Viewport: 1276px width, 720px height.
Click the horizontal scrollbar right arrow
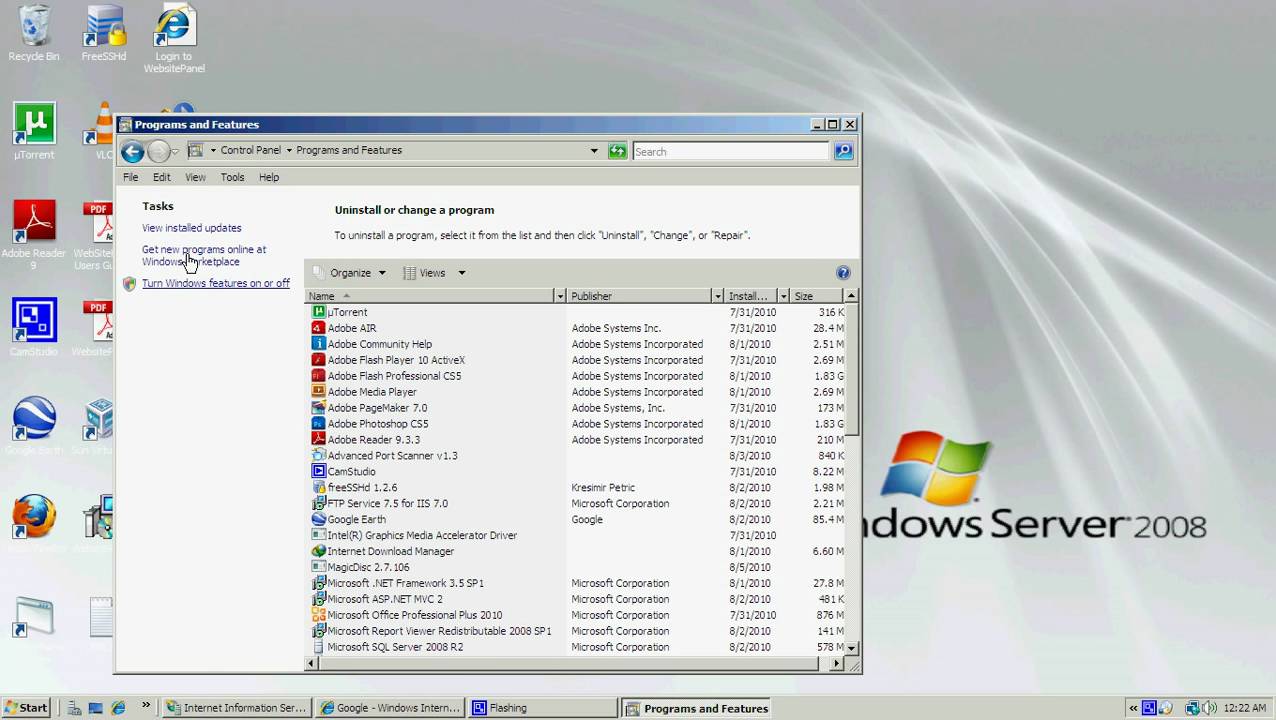[837, 663]
